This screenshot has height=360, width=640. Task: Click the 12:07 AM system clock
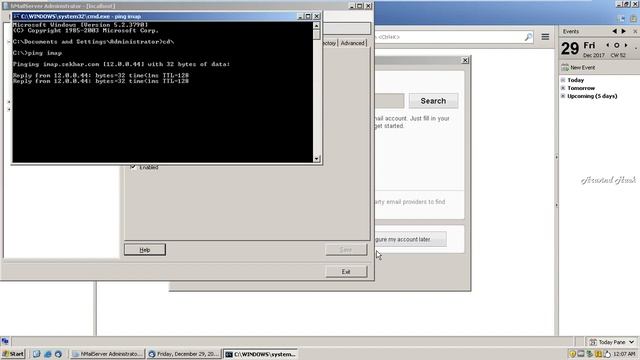[x=624, y=354]
